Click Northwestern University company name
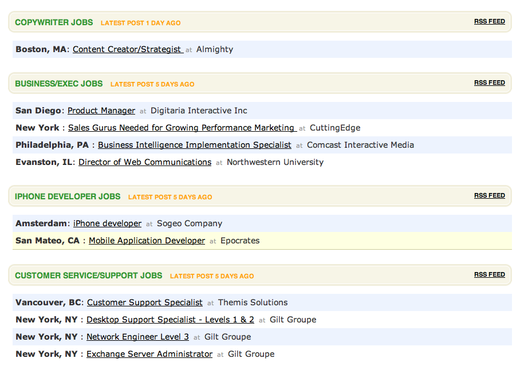The image size is (520, 370). coord(275,162)
